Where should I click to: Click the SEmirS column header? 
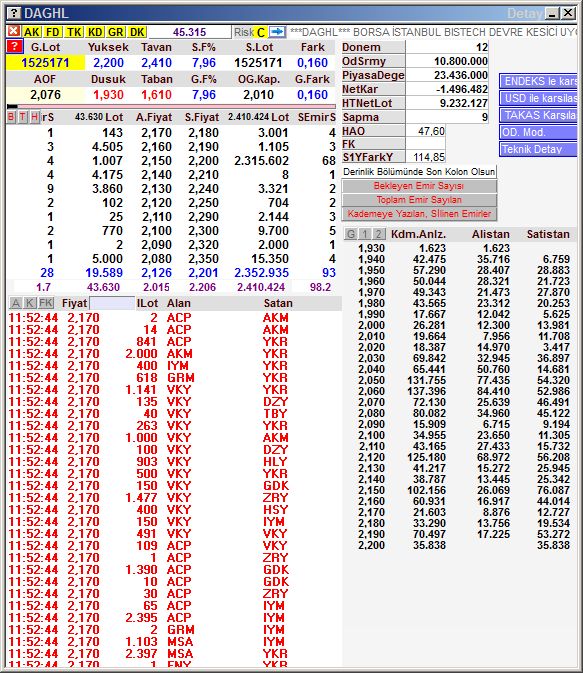317,117
